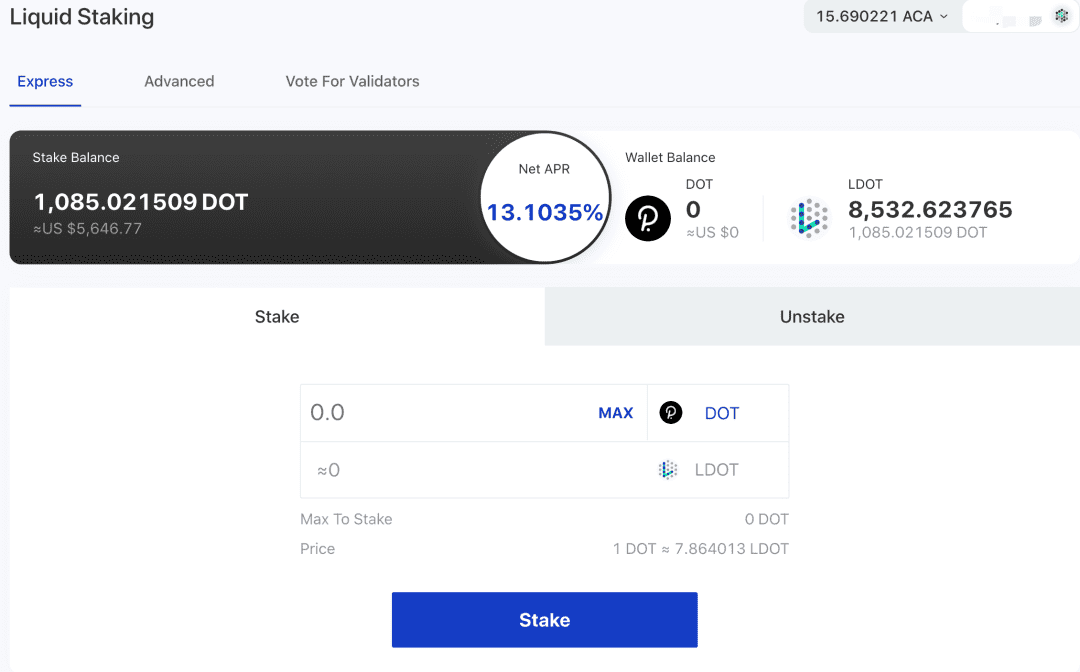Click the 1,085.021509 DOT stake balance

(141, 202)
